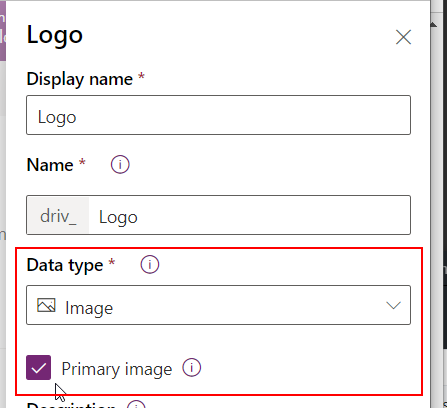Screen dimensions: 447x408
Task: Show info tooltip for Primary image
Action: coord(191,367)
